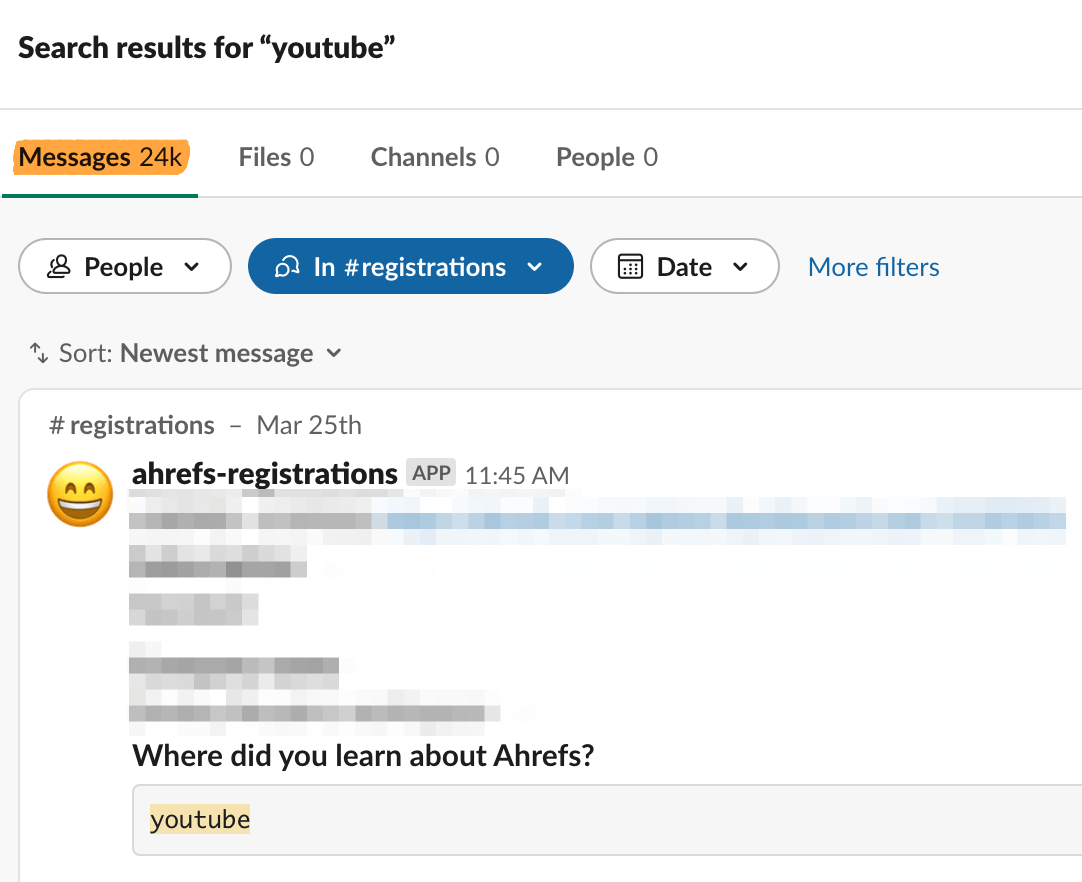Switch to the Messages 24k tab
Image resolution: width=1082 pixels, height=882 pixels.
pyautogui.click(x=100, y=157)
